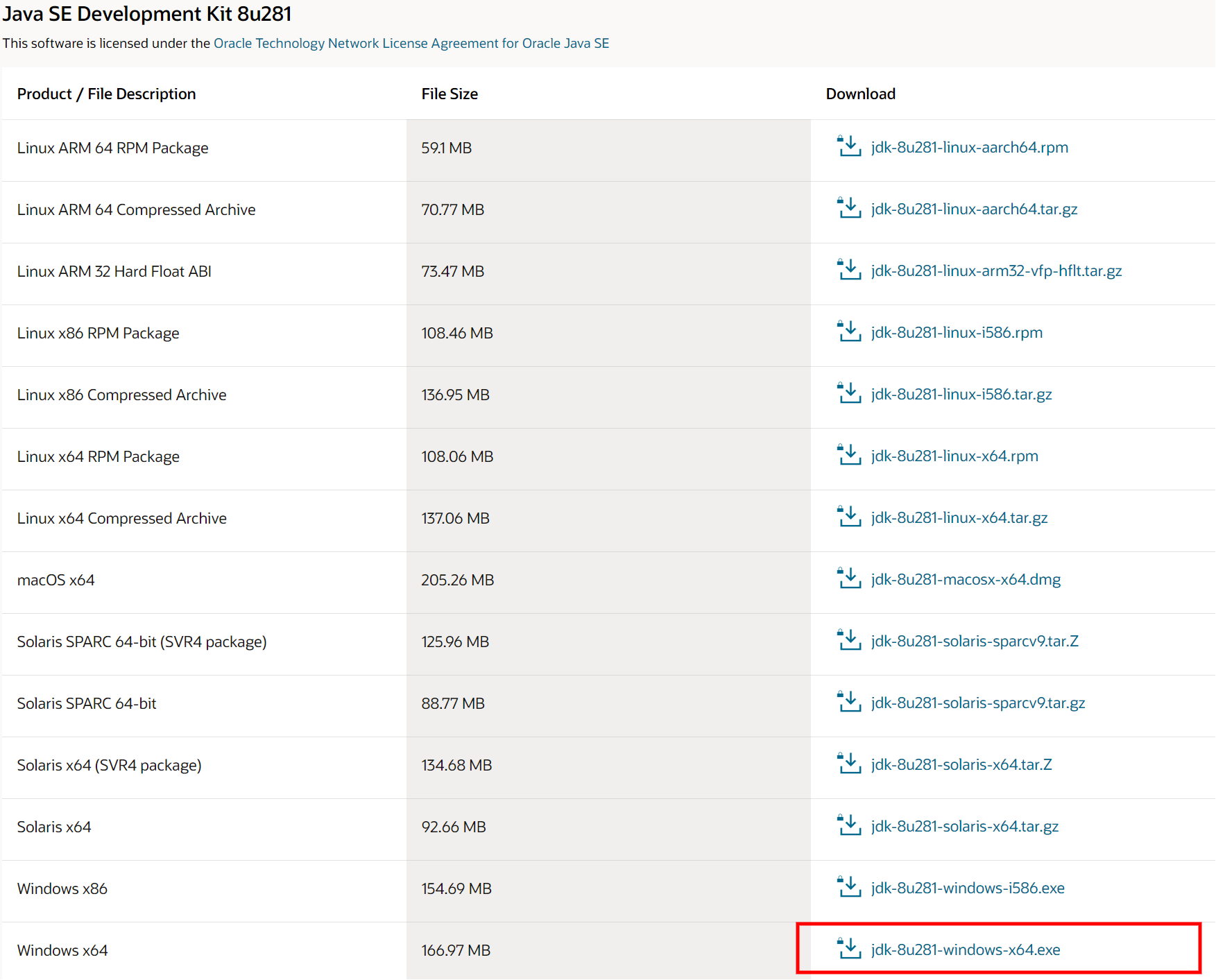Download jdk-8u281-linux-i586.rpm file link
Image resolution: width=1216 pixels, height=980 pixels.
point(957,332)
